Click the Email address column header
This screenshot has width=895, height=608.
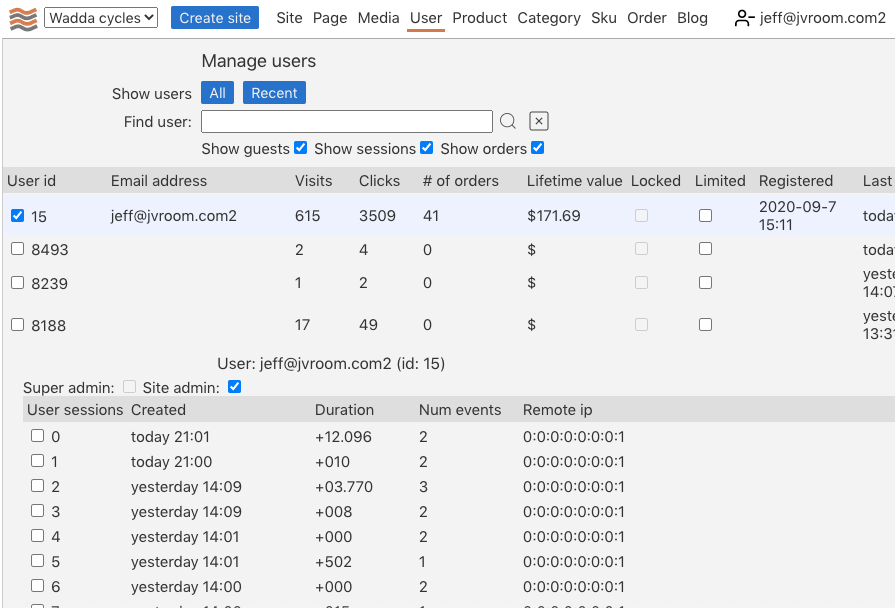(159, 181)
